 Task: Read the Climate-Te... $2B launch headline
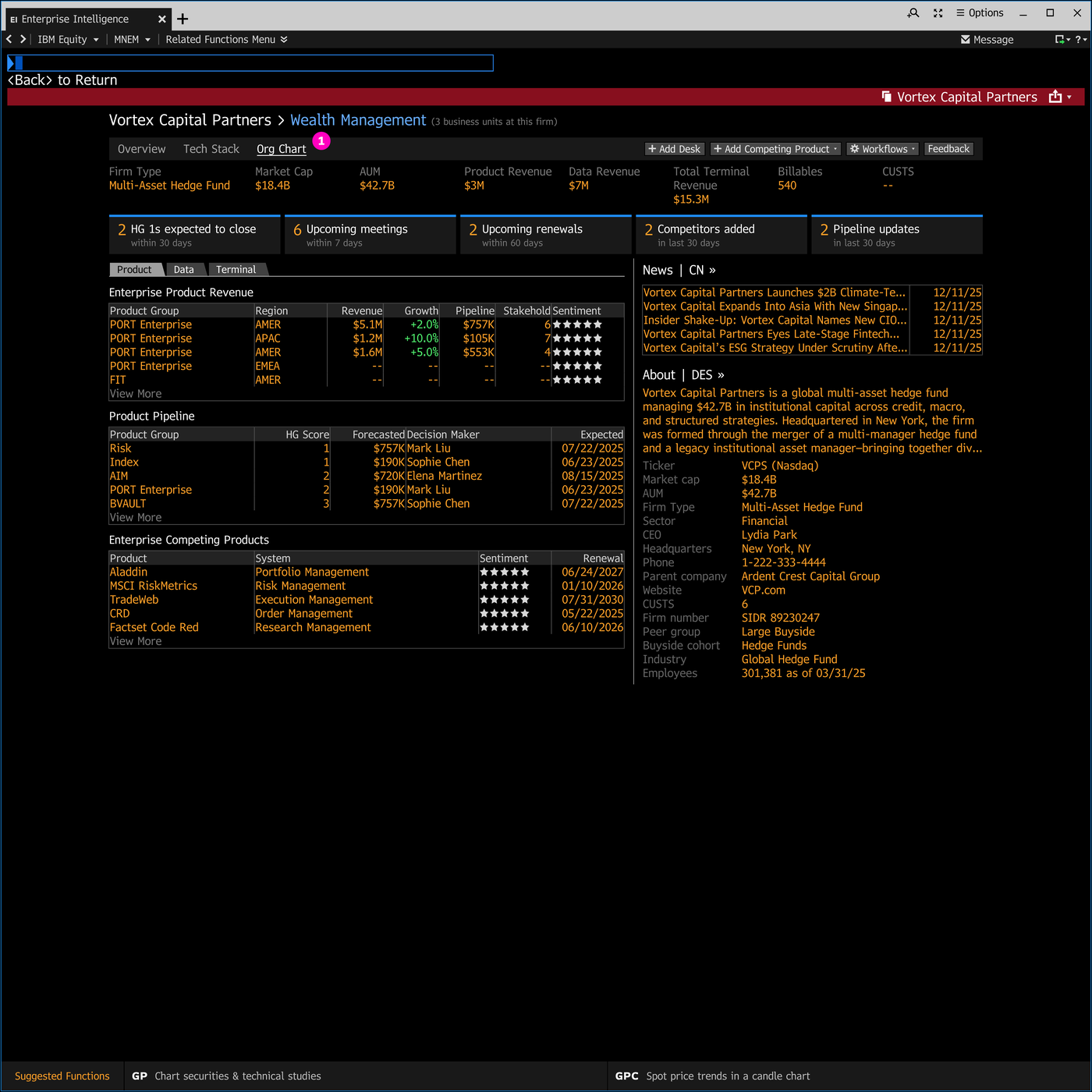pyautogui.click(x=775, y=292)
